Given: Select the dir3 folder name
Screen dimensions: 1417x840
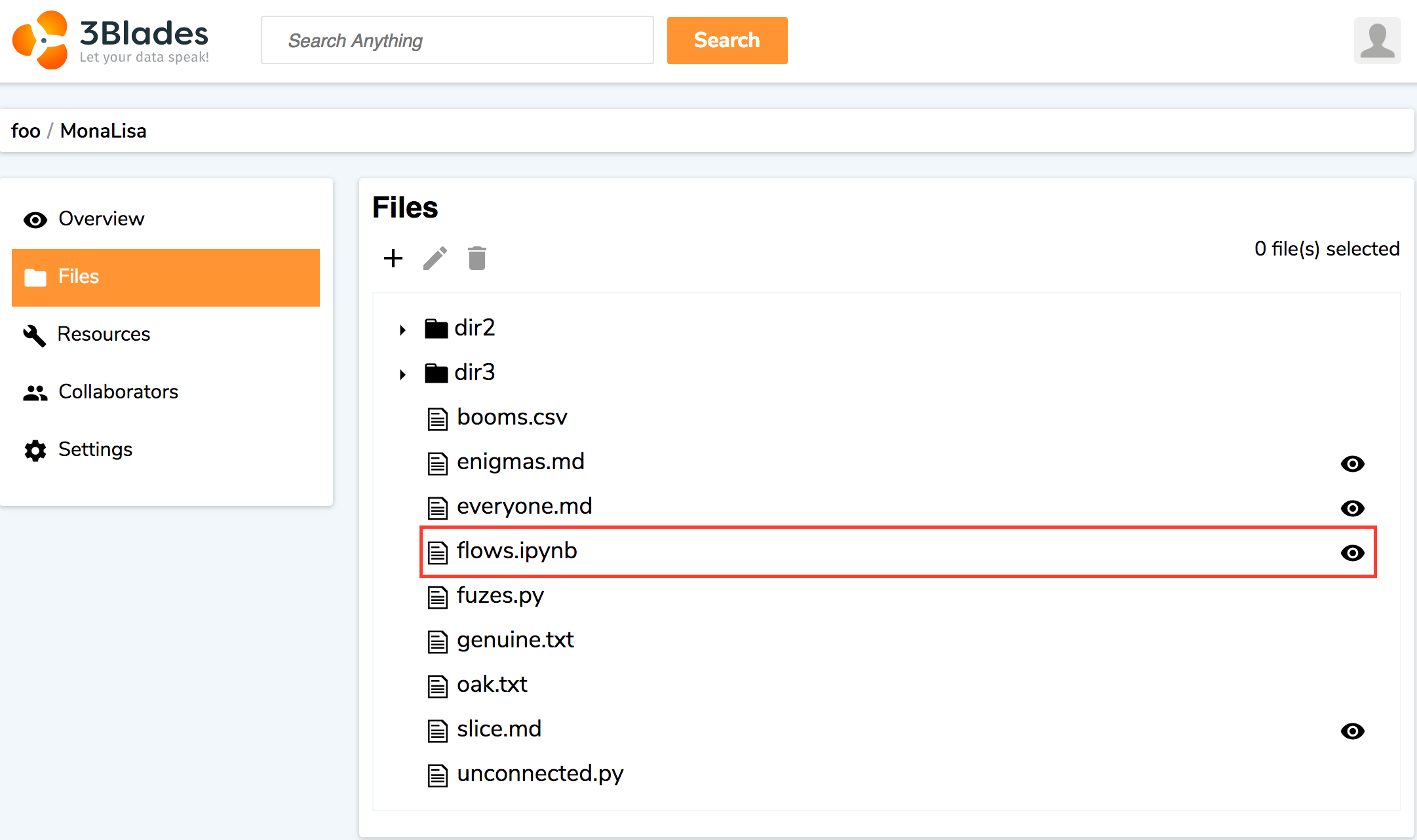Looking at the screenshot, I should (475, 372).
